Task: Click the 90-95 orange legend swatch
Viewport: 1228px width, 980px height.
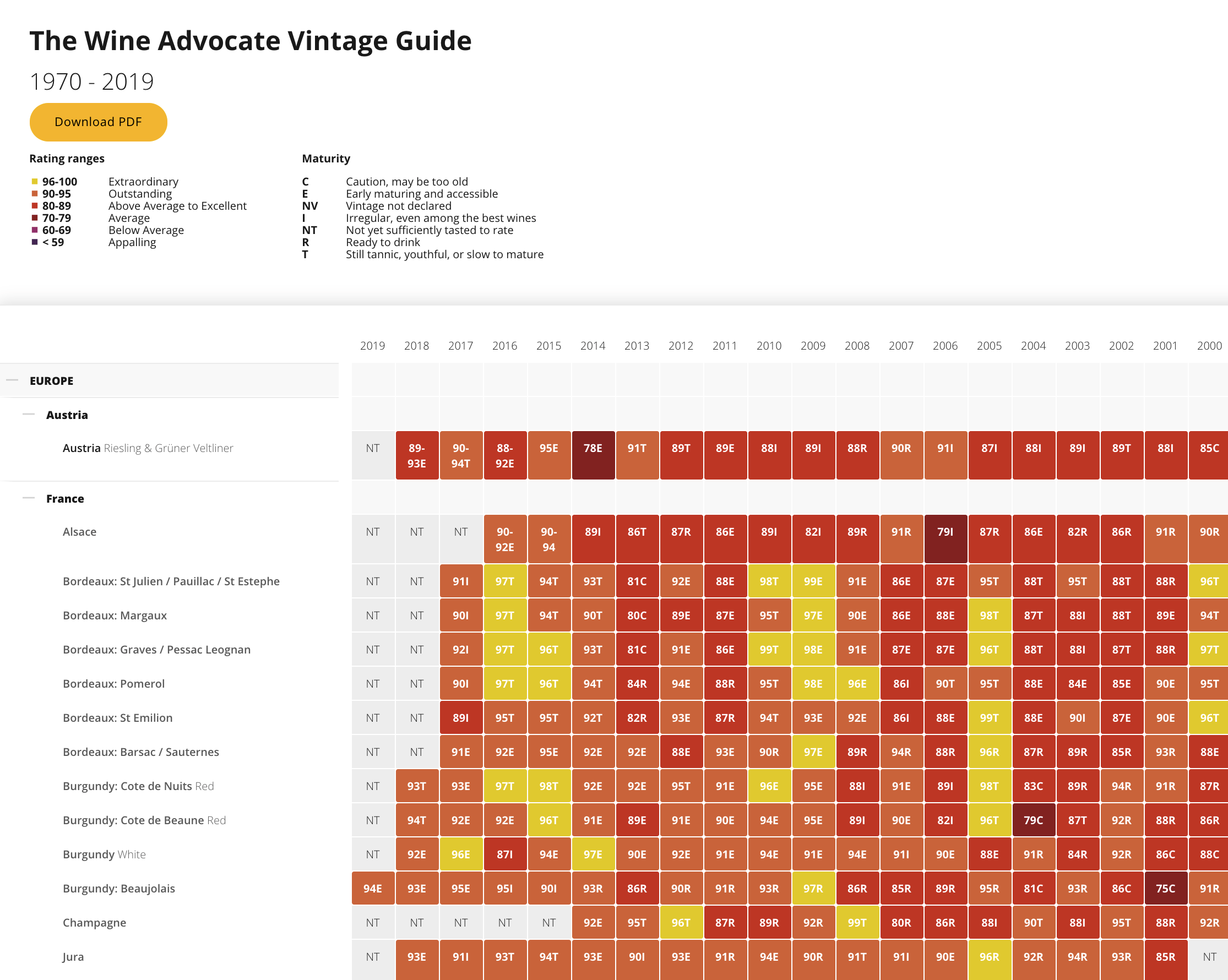Action: [x=35, y=194]
